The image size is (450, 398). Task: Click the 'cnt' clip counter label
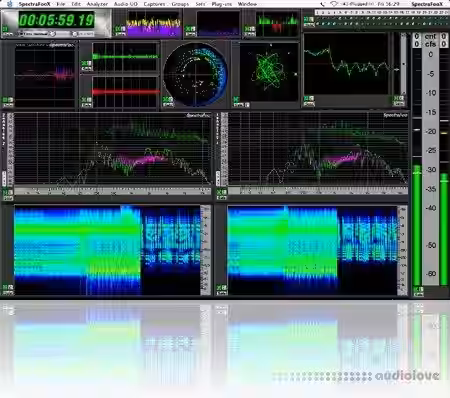[430, 36]
